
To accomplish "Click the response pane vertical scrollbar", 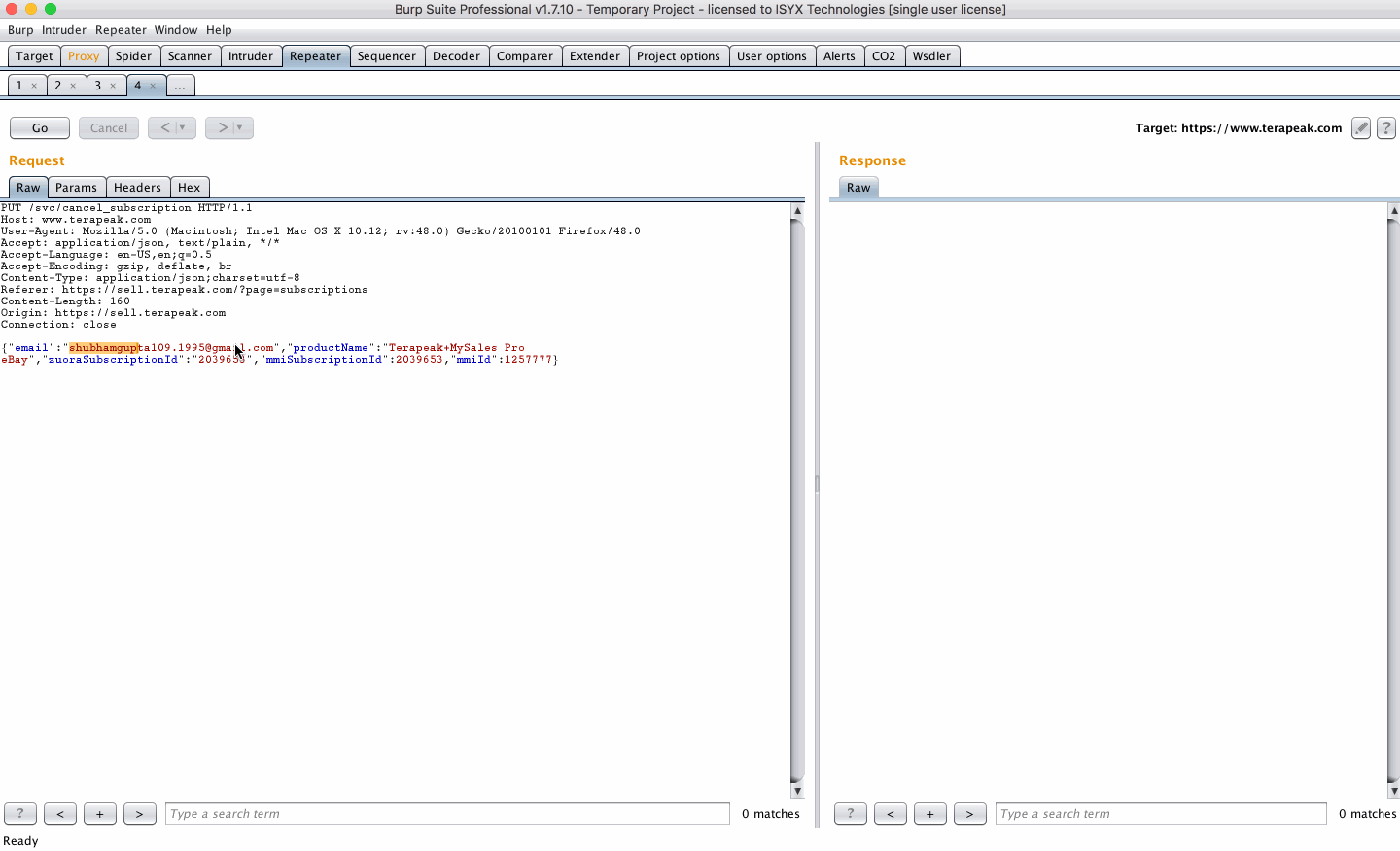I will 1393,501.
